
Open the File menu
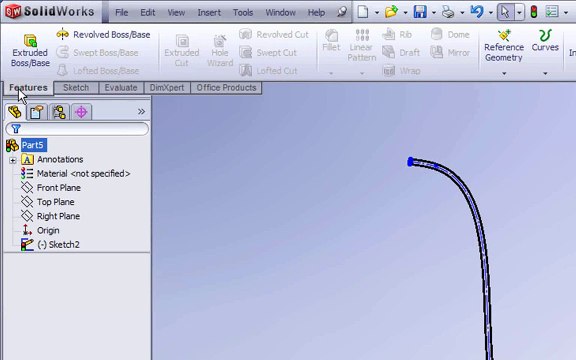tap(121, 12)
